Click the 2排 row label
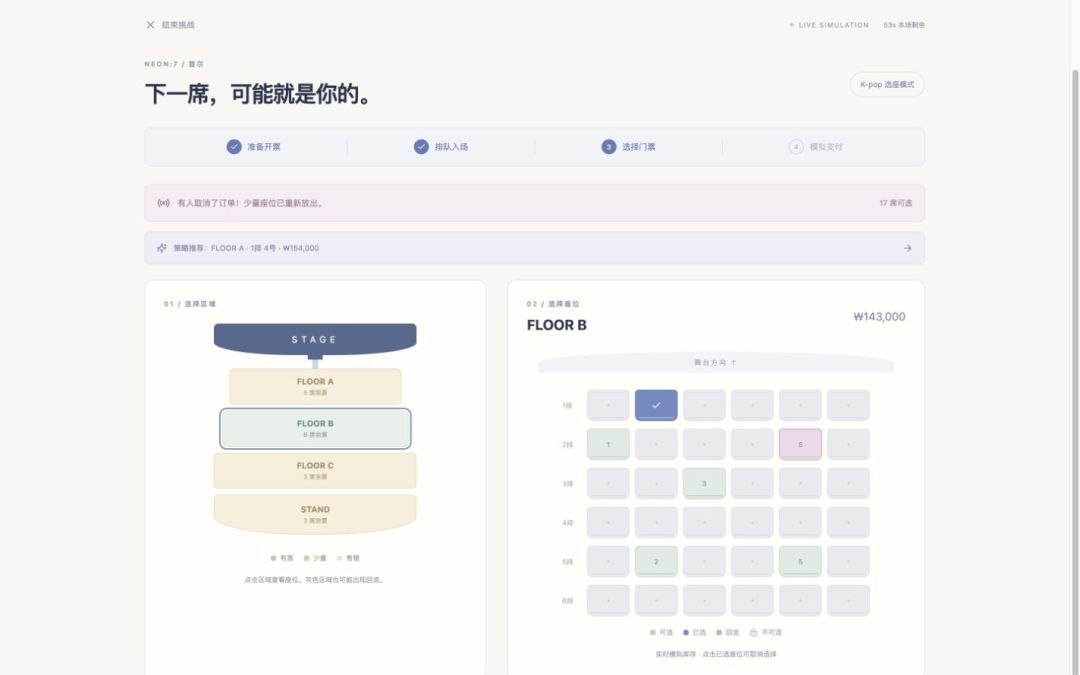The width and height of the screenshot is (1080, 675). [567, 445]
